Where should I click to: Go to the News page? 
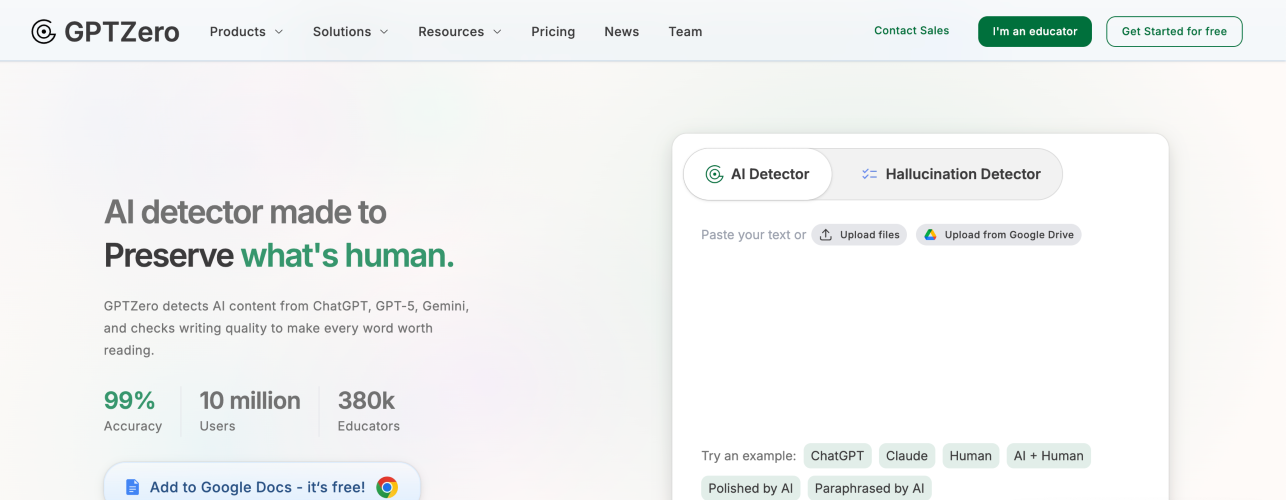click(x=621, y=32)
